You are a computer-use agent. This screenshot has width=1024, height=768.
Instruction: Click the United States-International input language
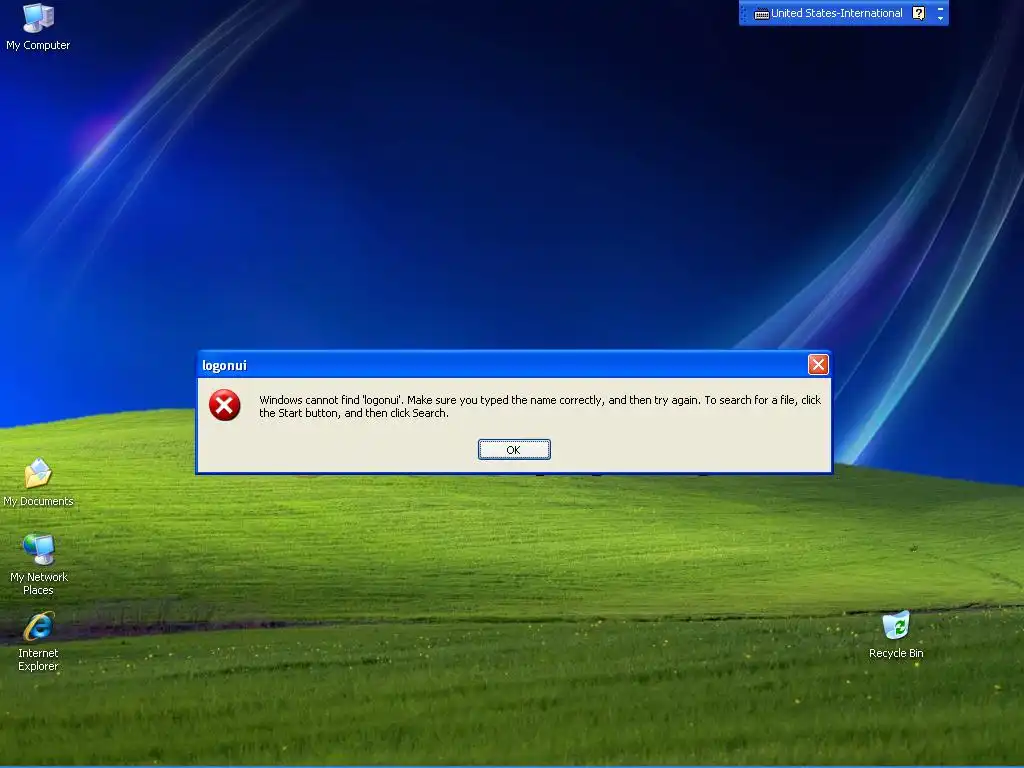[836, 13]
